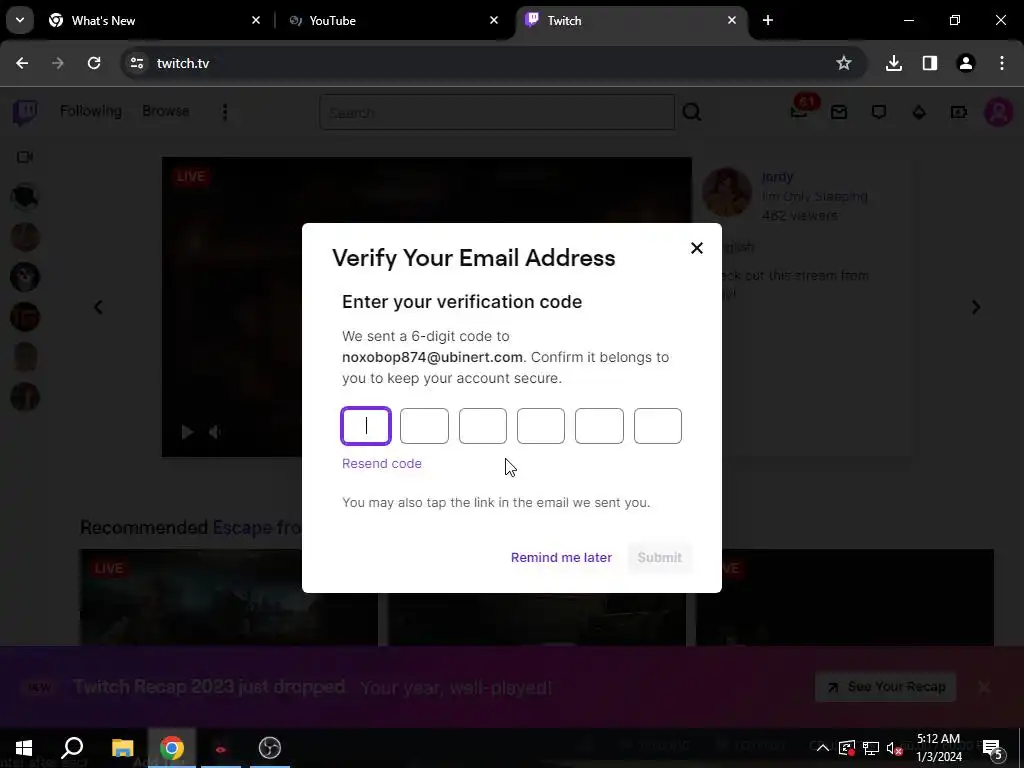Open File Explorer from taskbar
The width and height of the screenshot is (1024, 768).
(122, 748)
